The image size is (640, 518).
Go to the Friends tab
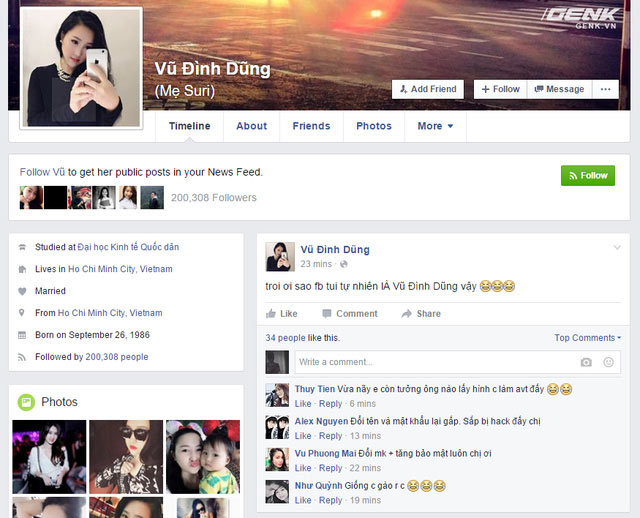click(311, 126)
